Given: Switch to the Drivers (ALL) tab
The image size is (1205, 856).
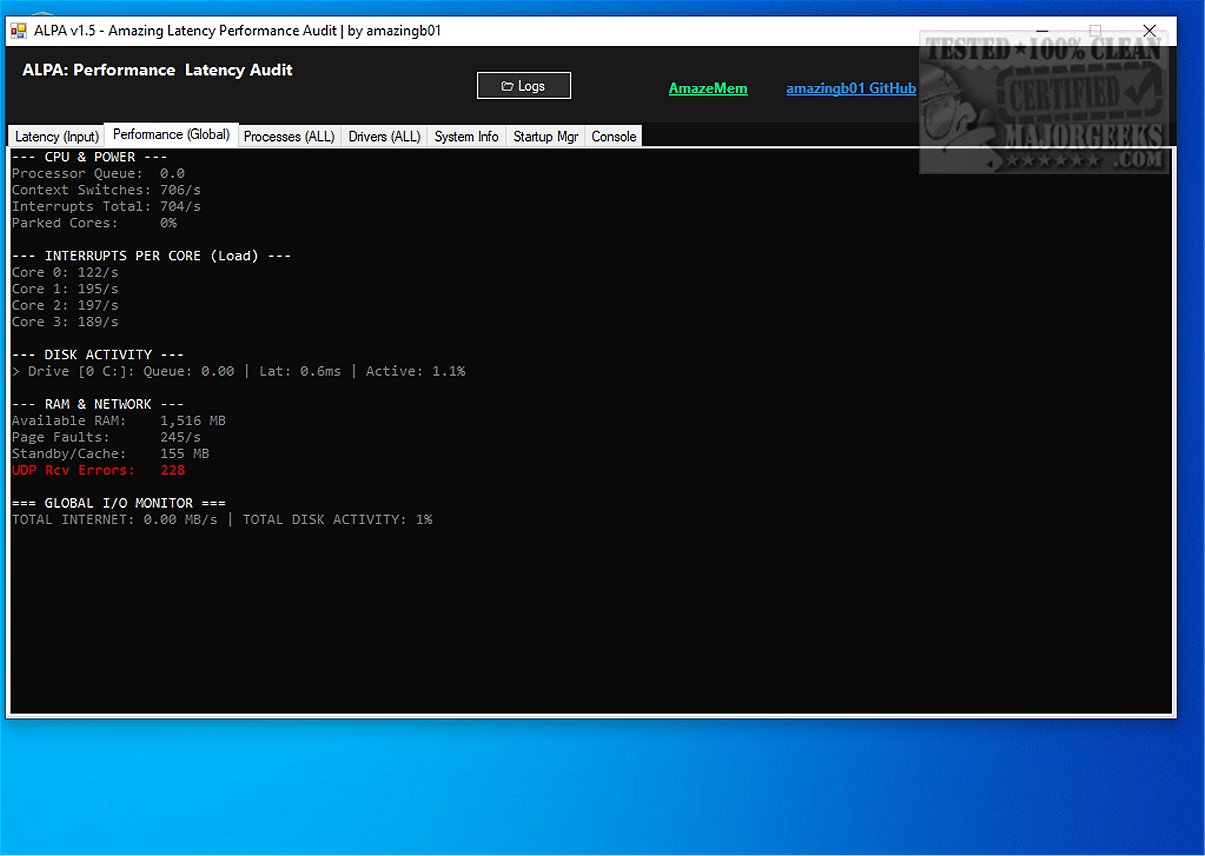Looking at the screenshot, I should [384, 136].
